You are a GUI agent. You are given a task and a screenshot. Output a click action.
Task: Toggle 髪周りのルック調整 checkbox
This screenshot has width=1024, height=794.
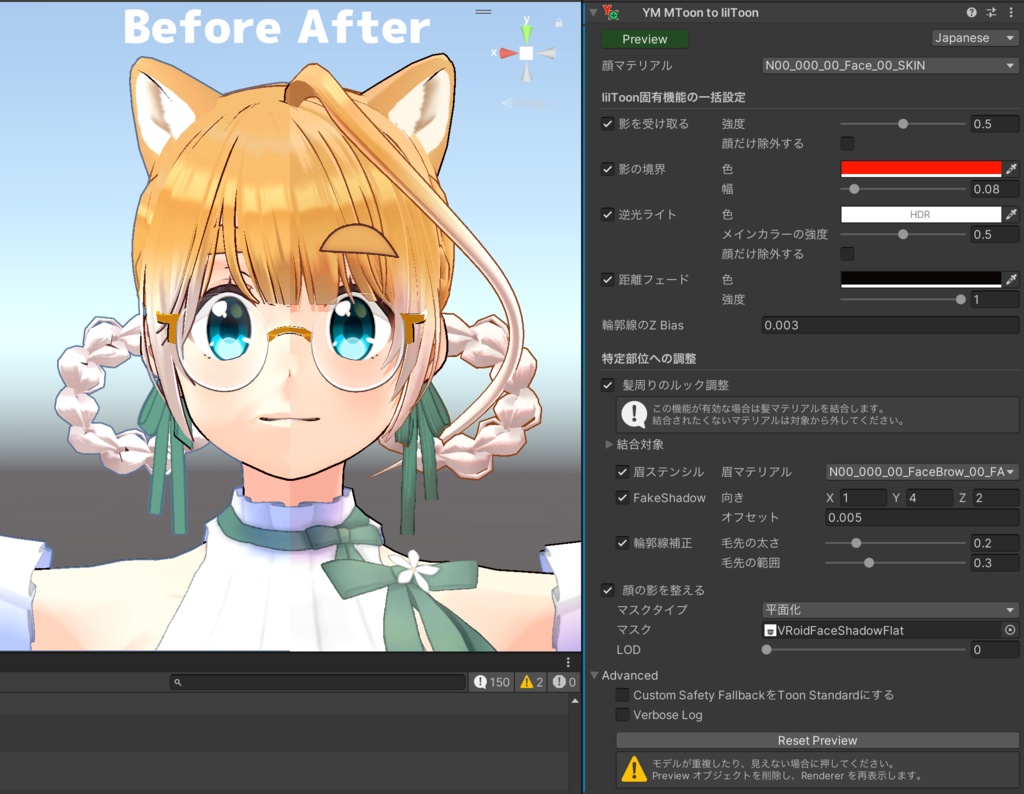tap(607, 385)
